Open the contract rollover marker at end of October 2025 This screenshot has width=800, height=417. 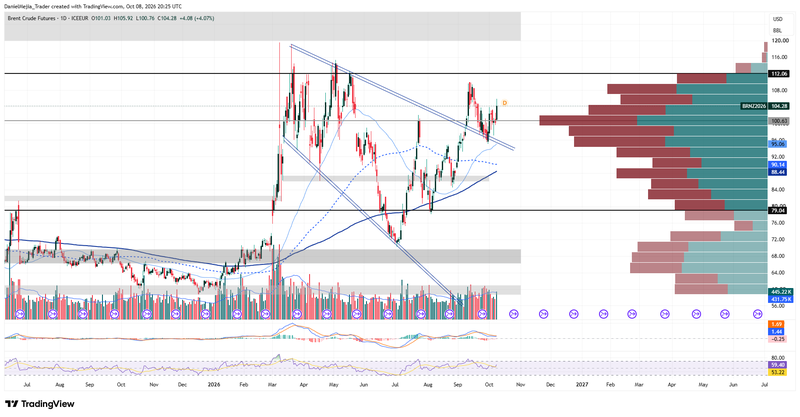click(x=147, y=313)
